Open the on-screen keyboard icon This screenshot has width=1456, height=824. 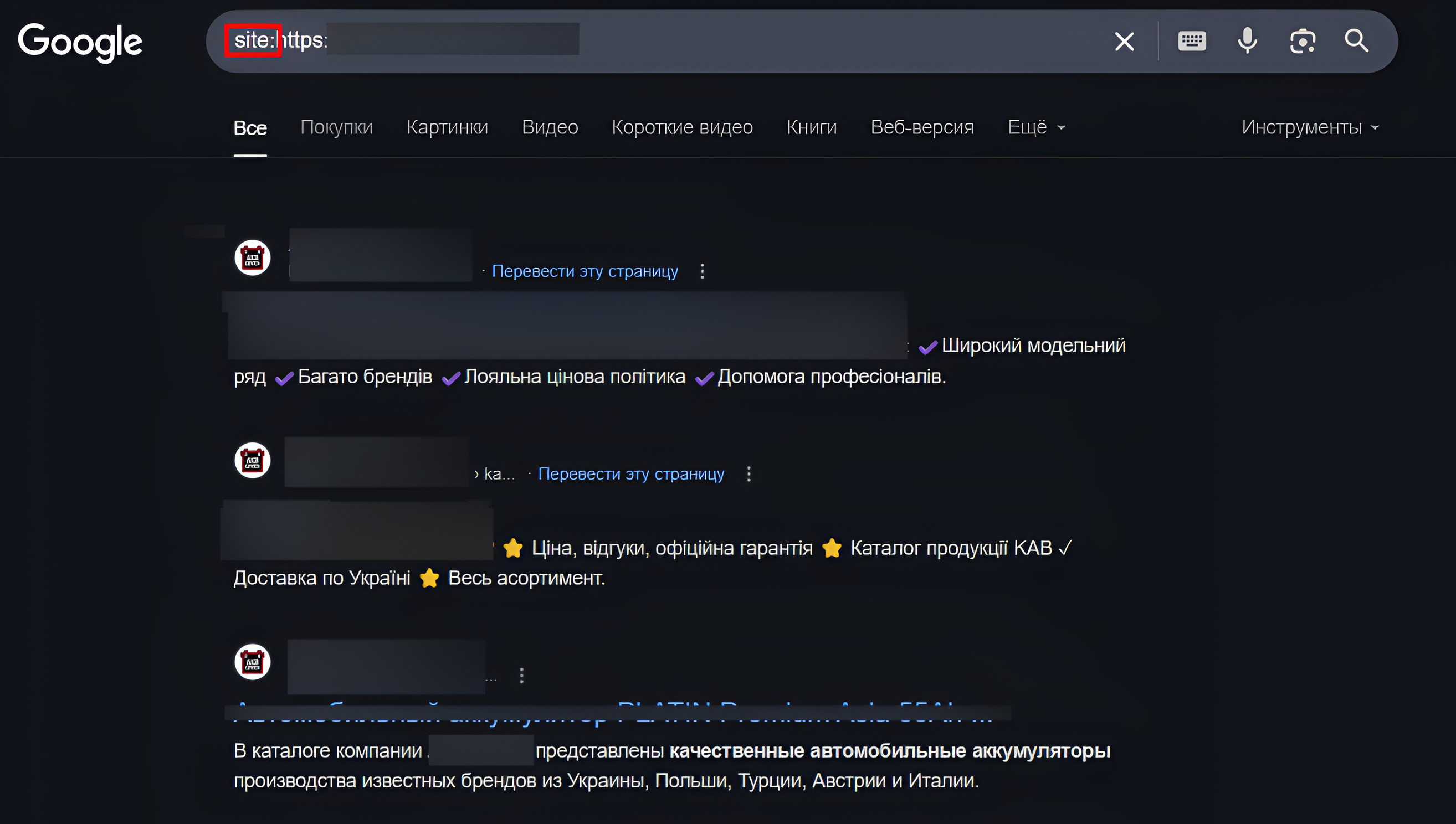pos(1192,42)
